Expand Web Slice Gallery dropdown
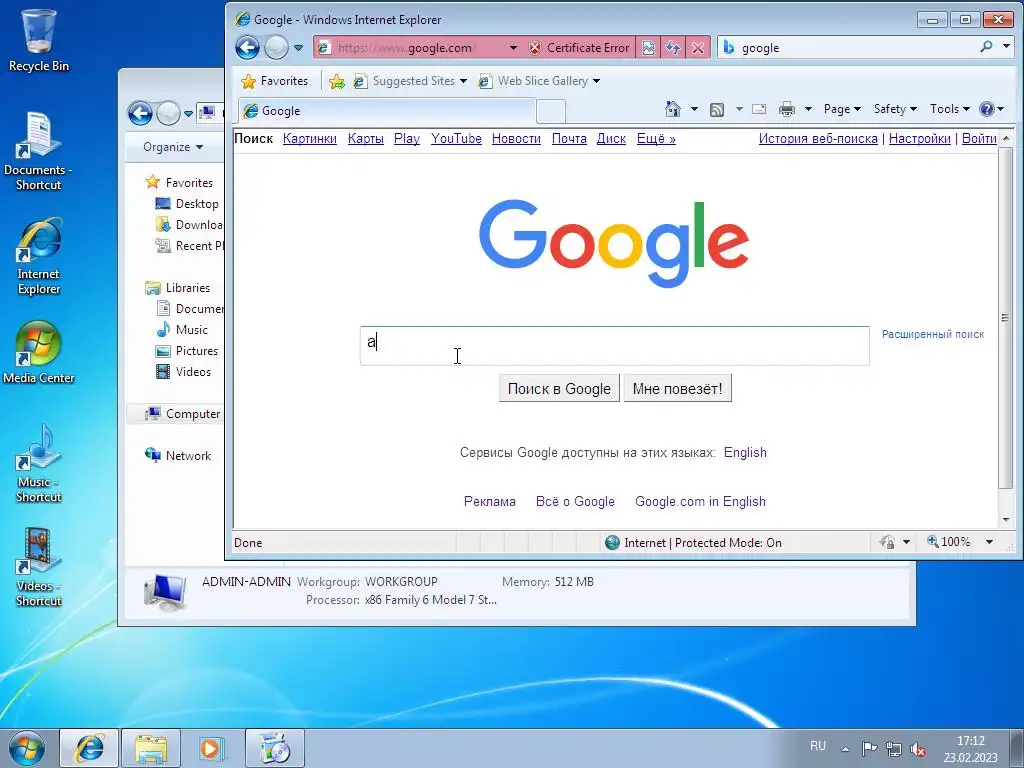Image resolution: width=1024 pixels, height=768 pixels. tap(596, 81)
